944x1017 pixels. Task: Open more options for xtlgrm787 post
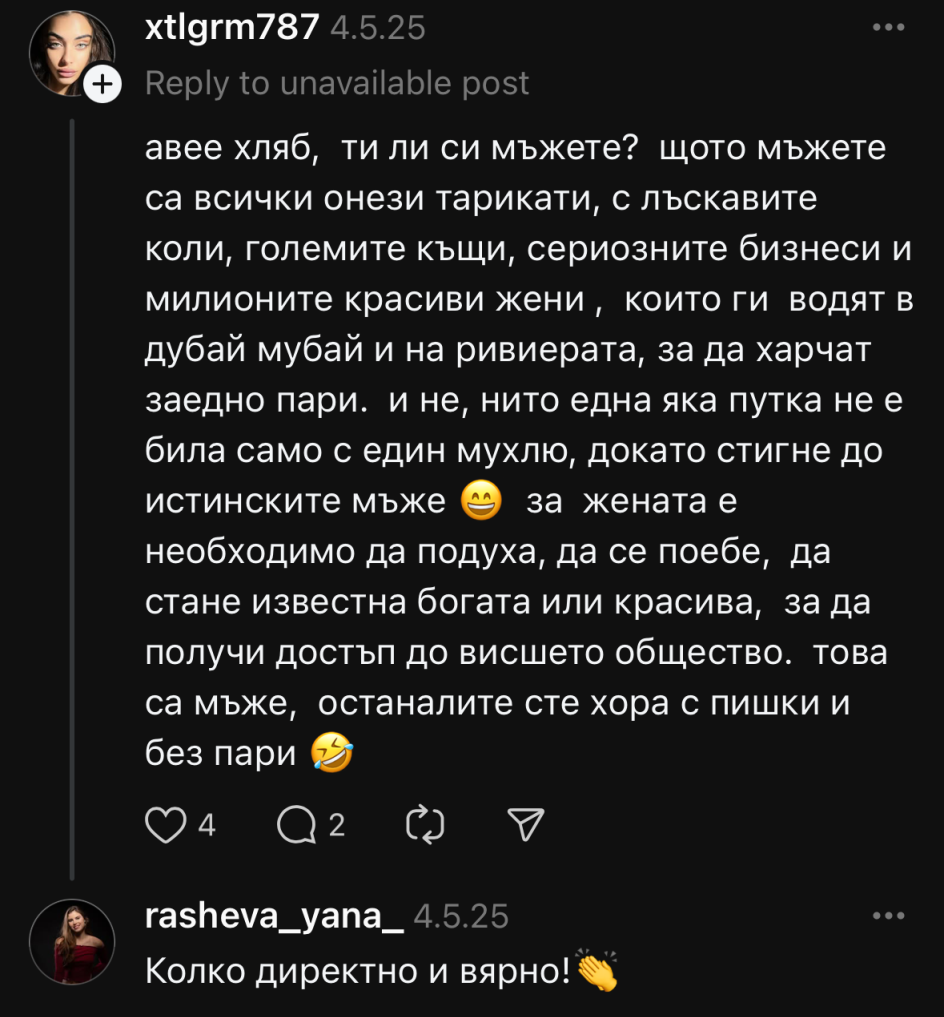point(887,29)
